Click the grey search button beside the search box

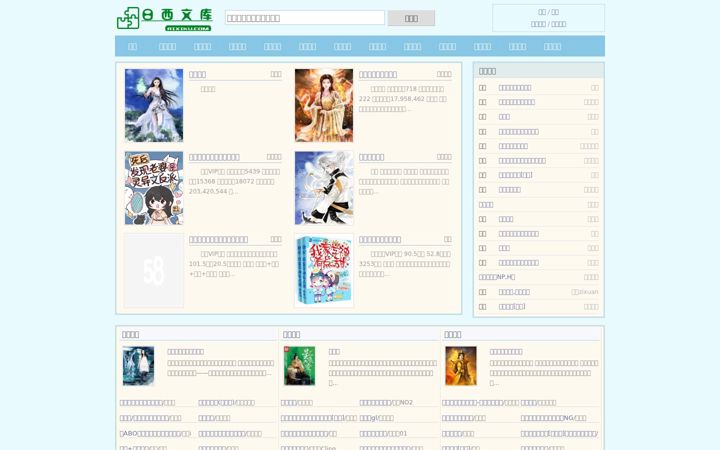[411, 18]
